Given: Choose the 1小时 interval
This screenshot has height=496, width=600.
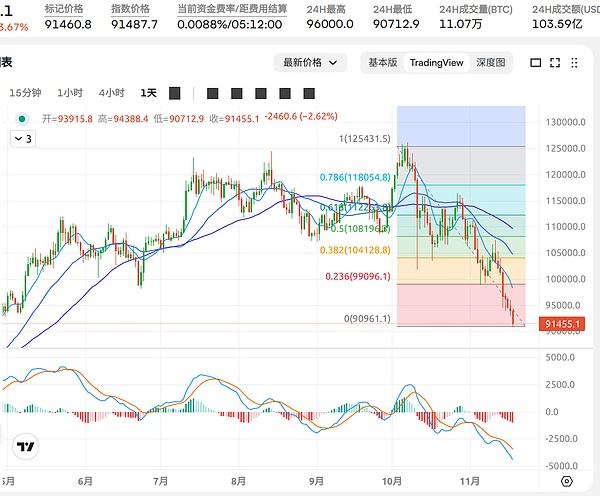Looking at the screenshot, I should (70, 93).
